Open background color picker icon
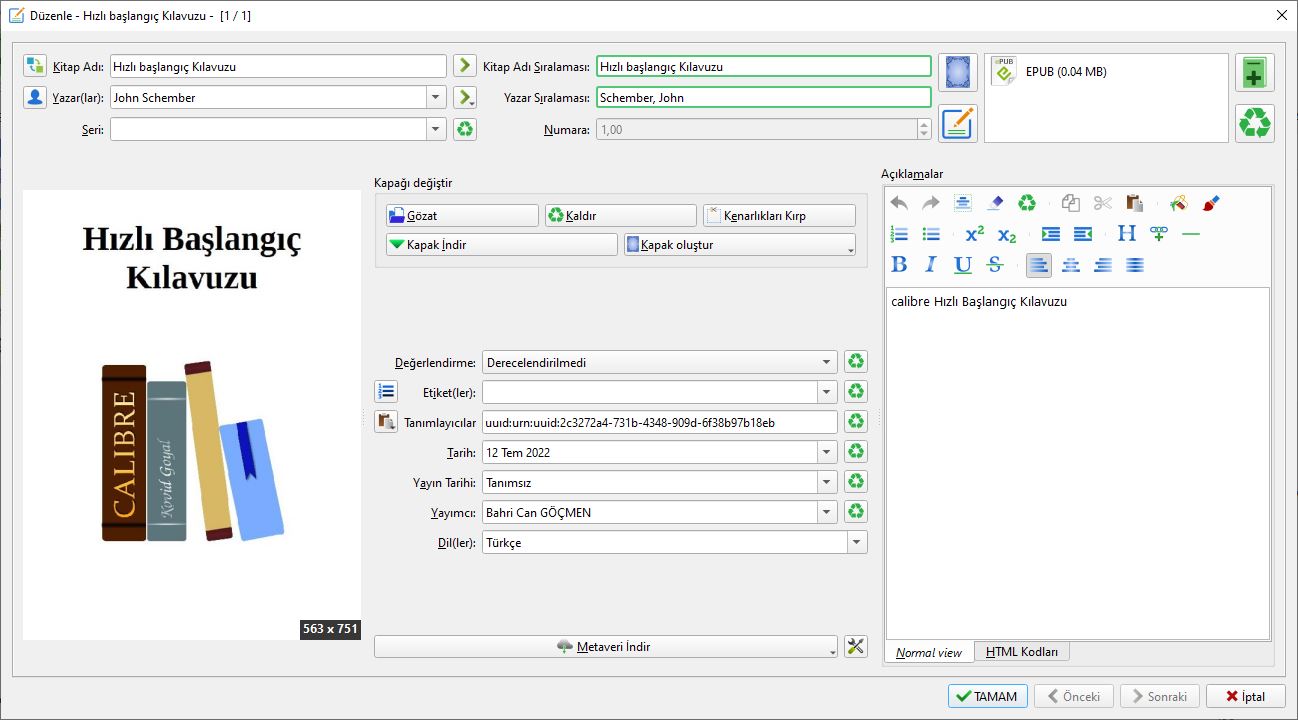The height and width of the screenshot is (720, 1298). point(1178,203)
